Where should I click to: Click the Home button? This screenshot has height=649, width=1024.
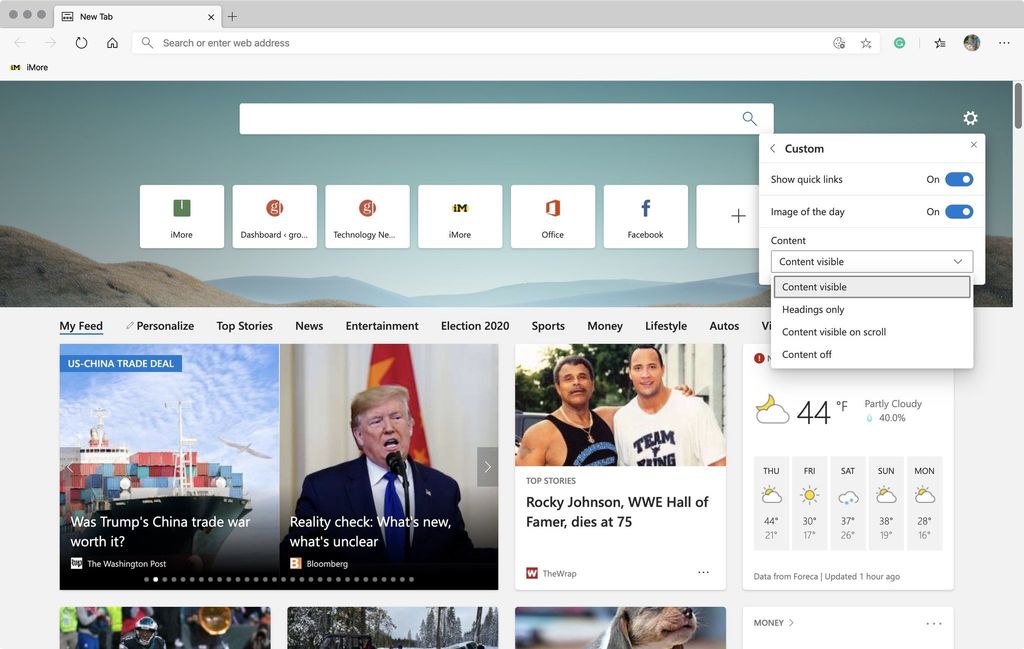[x=112, y=43]
